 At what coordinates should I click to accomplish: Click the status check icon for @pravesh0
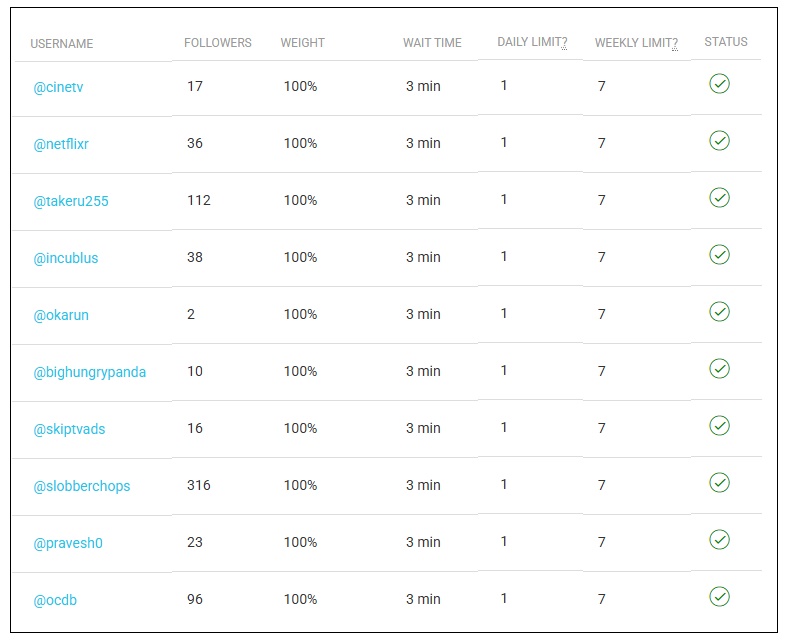(x=719, y=539)
